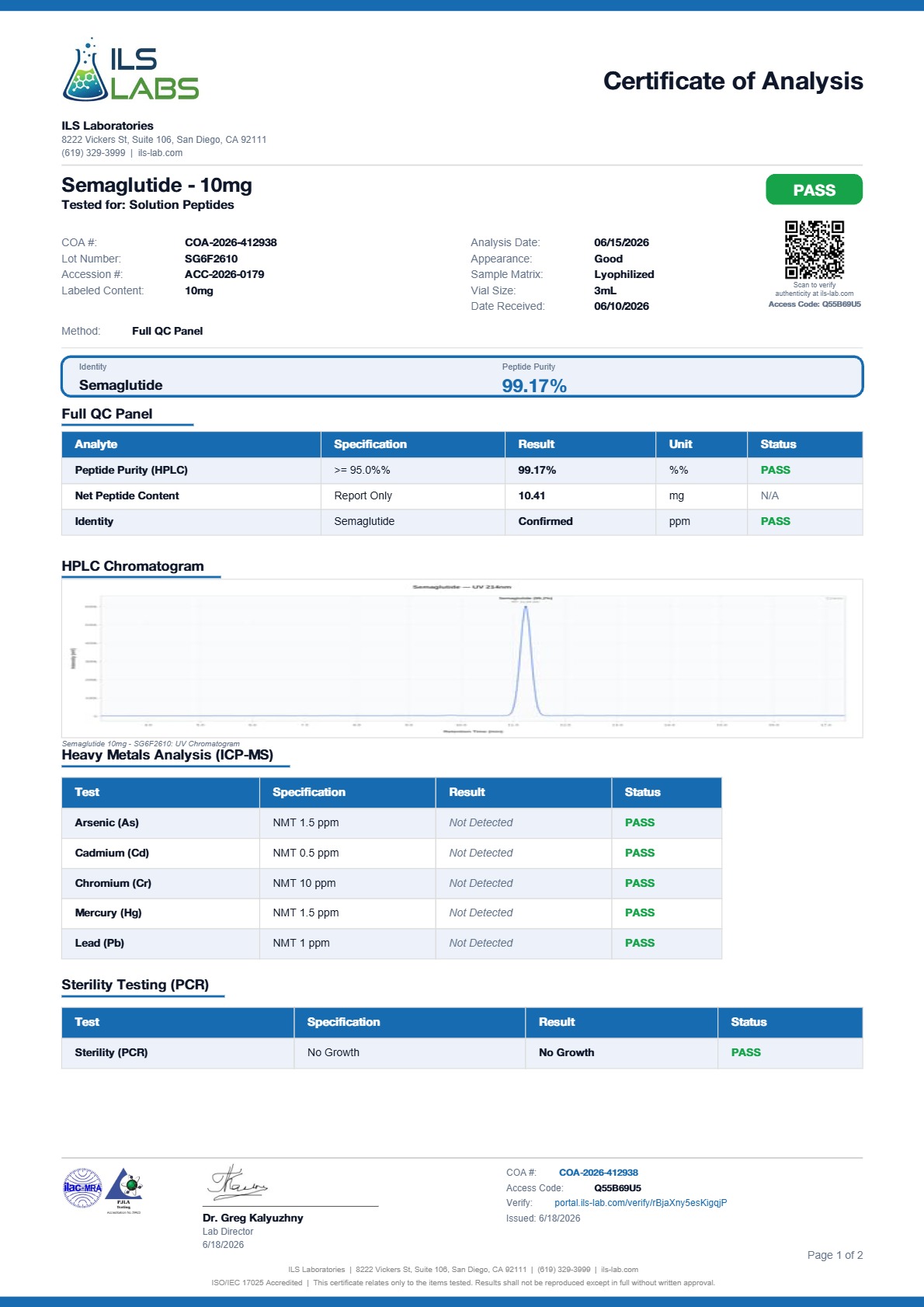The width and height of the screenshot is (924, 1307).
Task: Select Accession number ACC-2026-0179
Action: (x=224, y=274)
